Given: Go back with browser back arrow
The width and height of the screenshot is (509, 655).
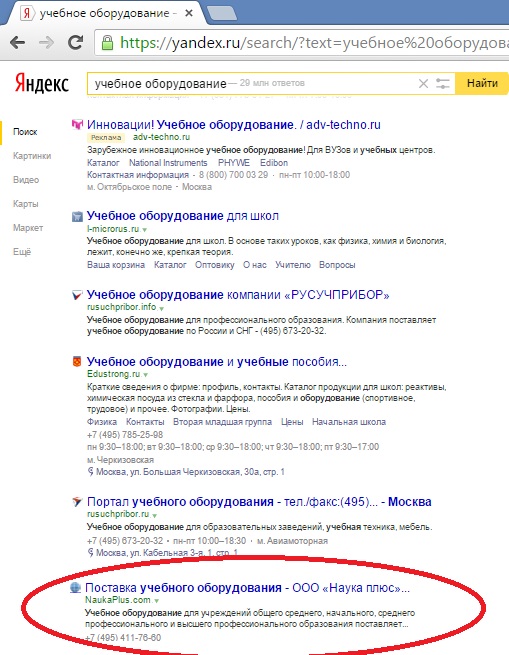Looking at the screenshot, I should coord(18,43).
